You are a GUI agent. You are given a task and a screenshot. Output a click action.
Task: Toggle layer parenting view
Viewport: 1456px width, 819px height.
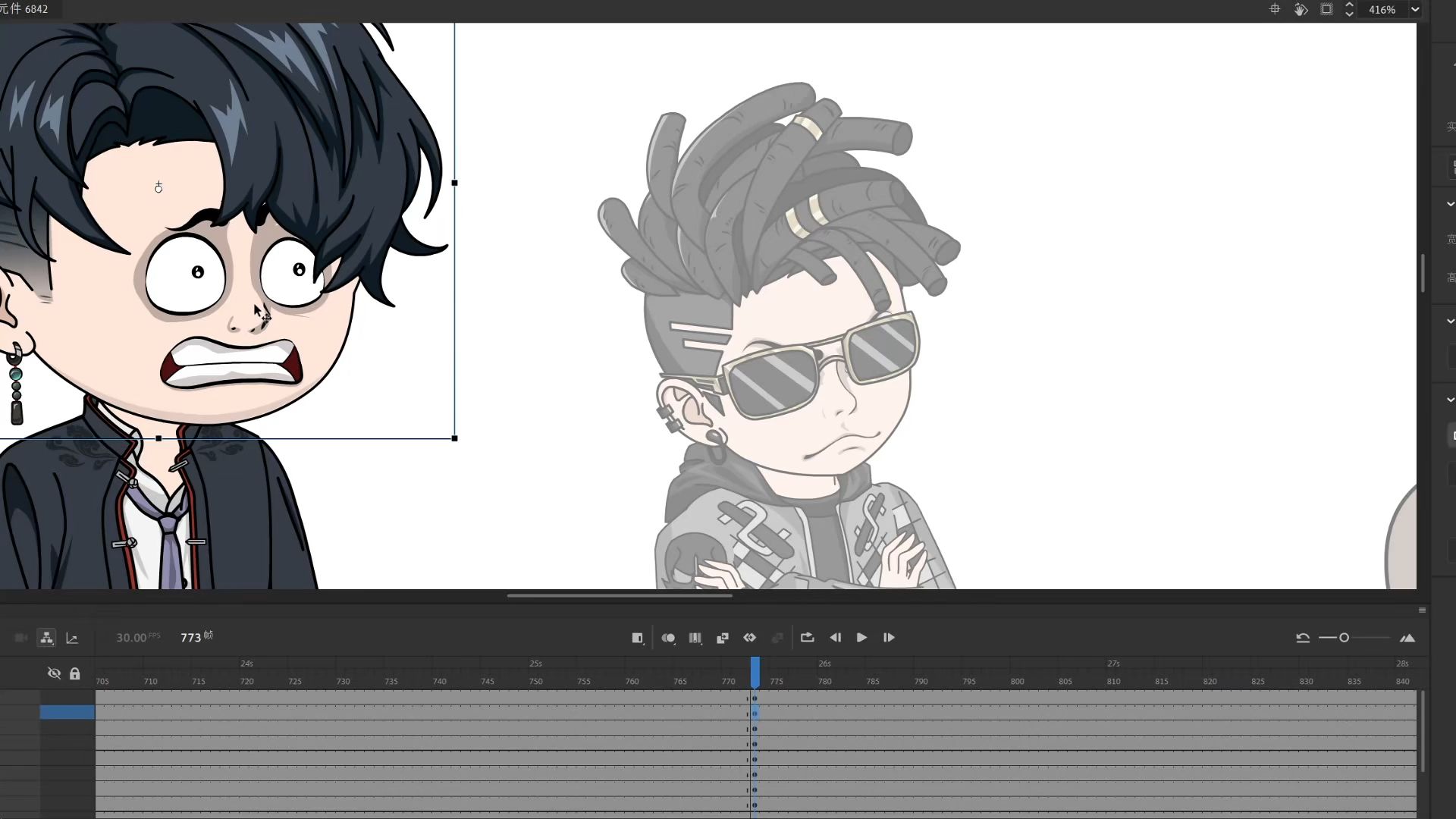[x=46, y=638]
